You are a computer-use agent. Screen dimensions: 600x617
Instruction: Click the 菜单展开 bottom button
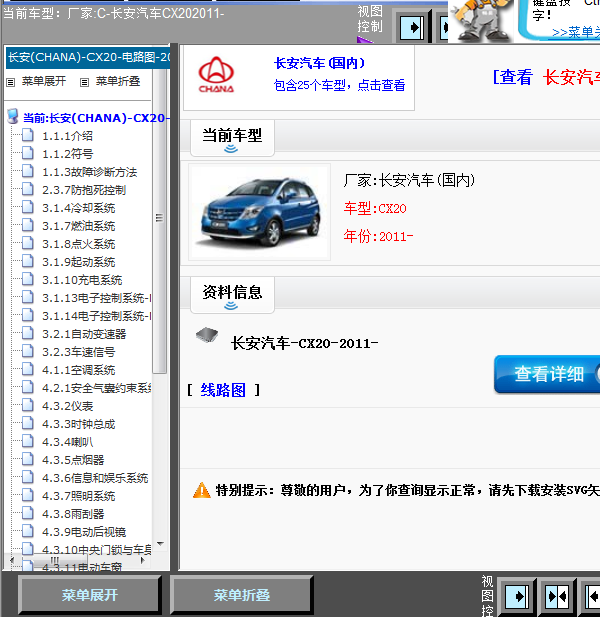point(90,595)
